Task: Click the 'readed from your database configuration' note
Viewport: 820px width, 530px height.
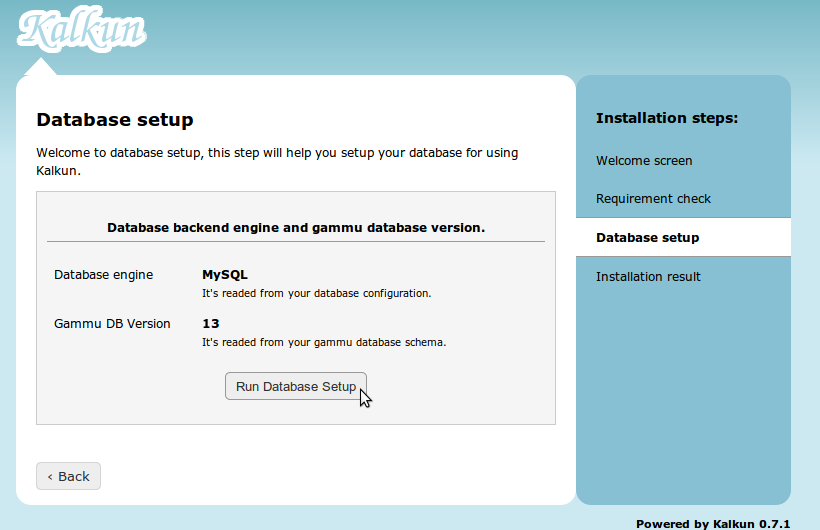Action: point(316,294)
